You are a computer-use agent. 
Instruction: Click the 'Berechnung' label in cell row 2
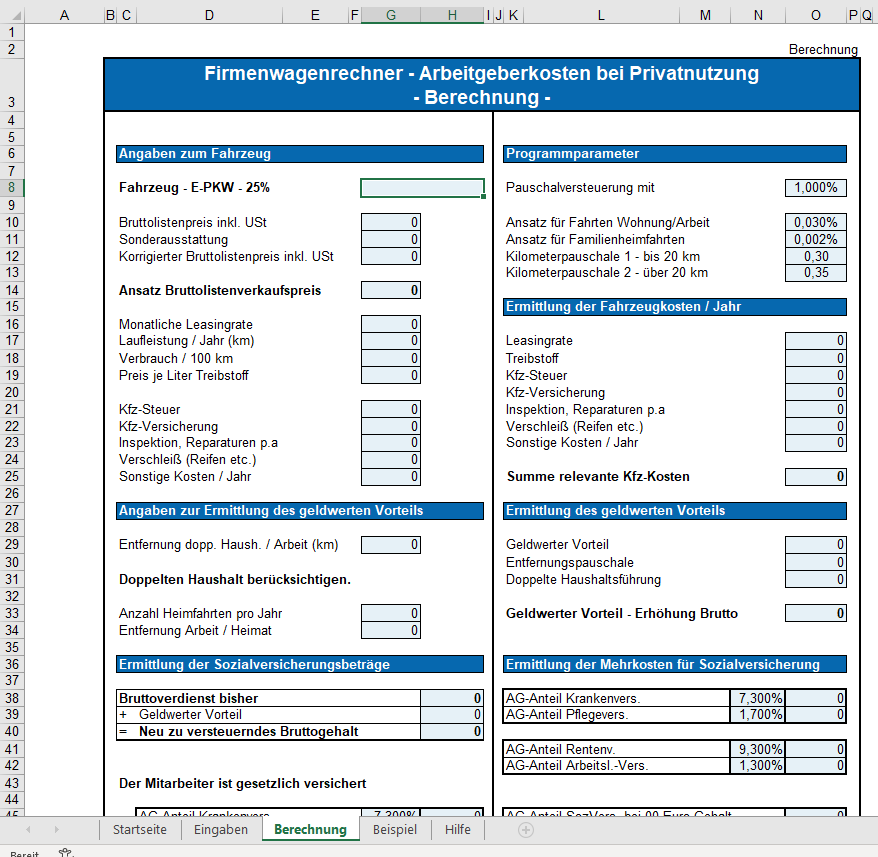click(x=823, y=49)
